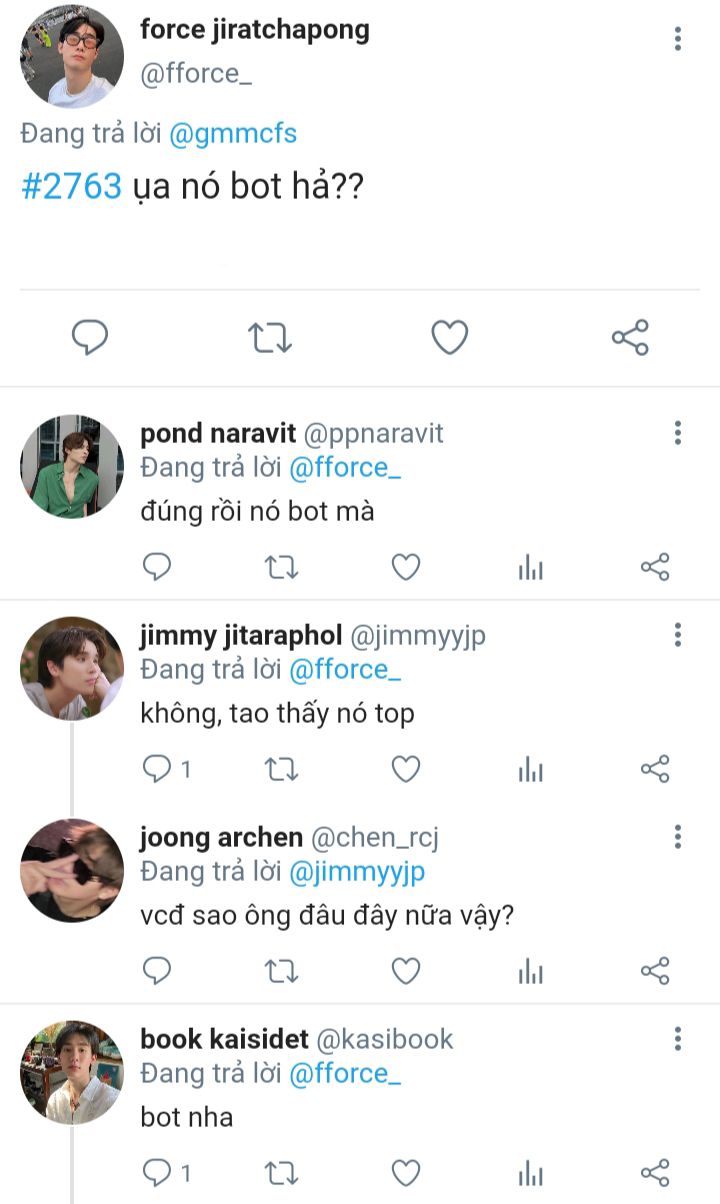Reply to book kaisidet's comment
This screenshot has width=720, height=1204.
click(x=158, y=1172)
